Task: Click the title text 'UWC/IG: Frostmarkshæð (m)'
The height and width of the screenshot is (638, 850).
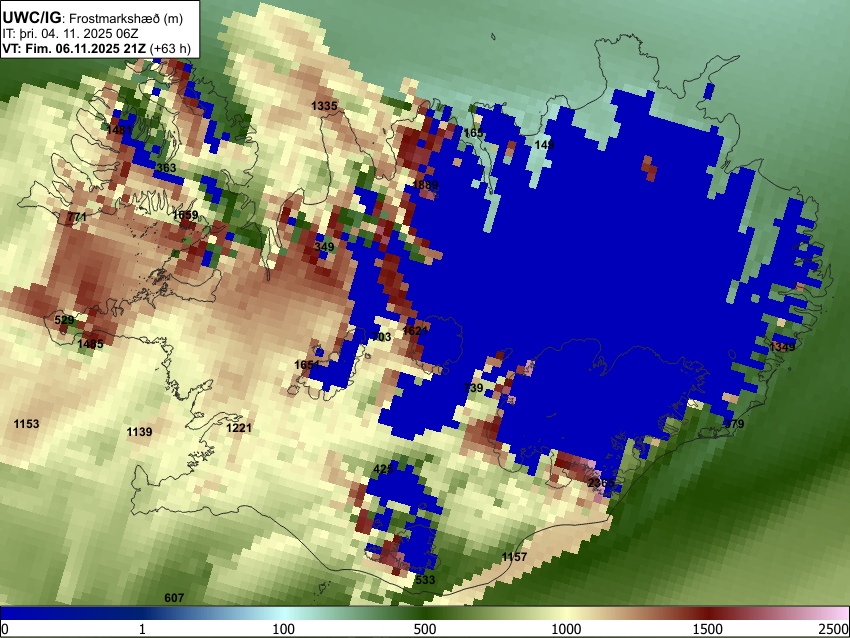Action: 93,18
